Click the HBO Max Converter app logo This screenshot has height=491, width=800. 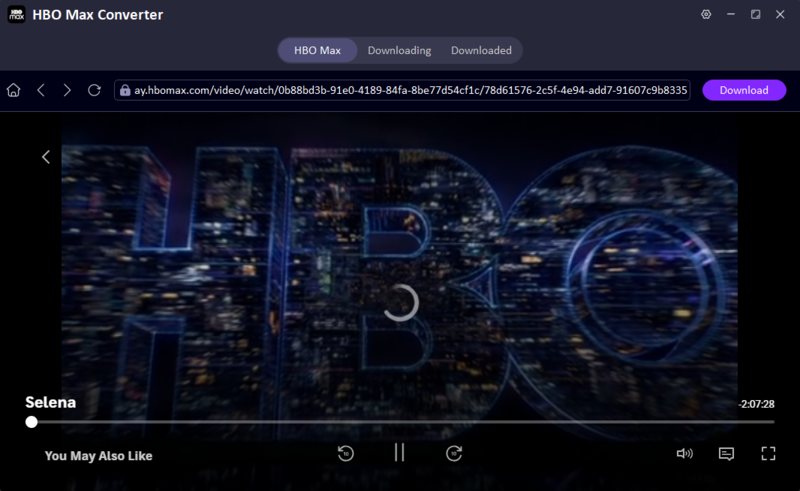click(x=16, y=14)
